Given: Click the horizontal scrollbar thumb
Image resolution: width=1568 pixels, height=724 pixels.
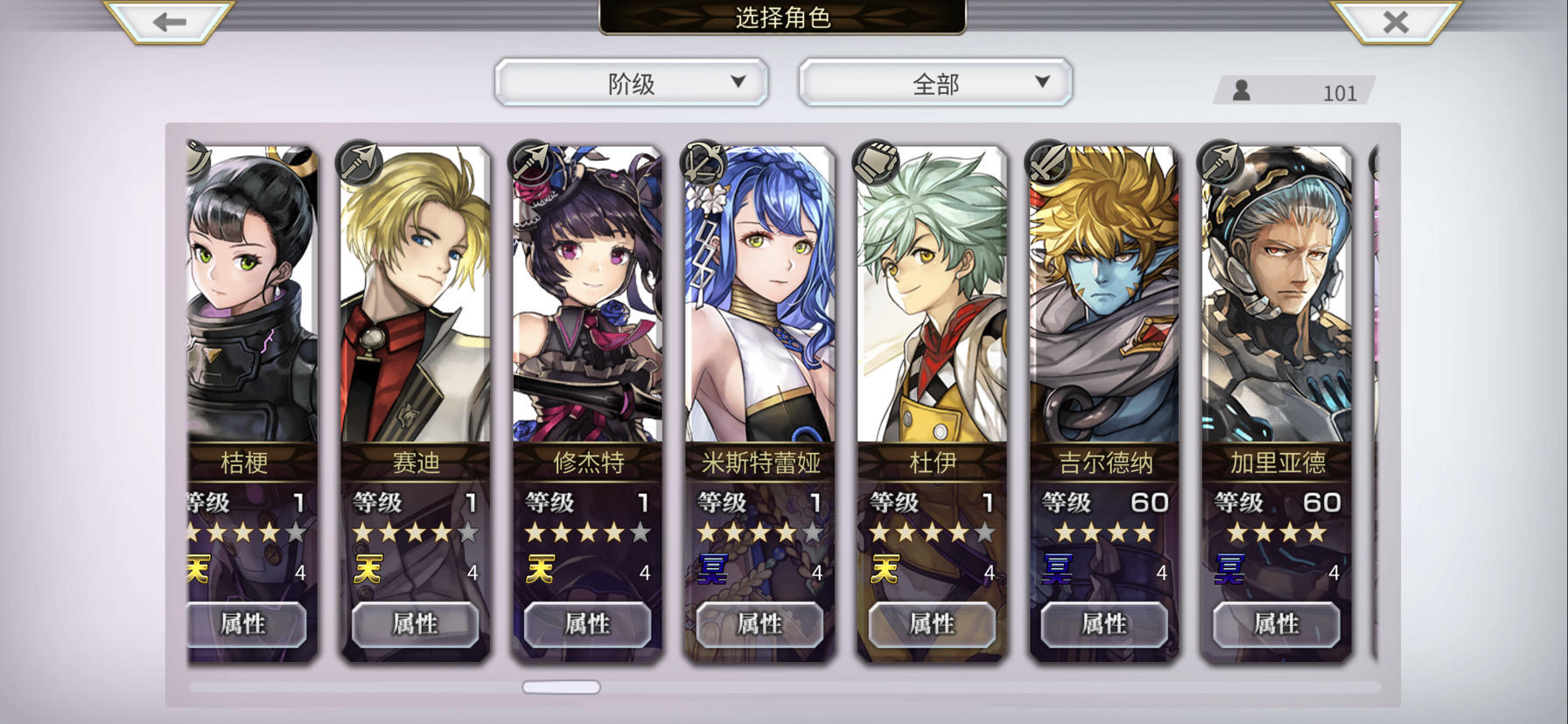Looking at the screenshot, I should [561, 687].
